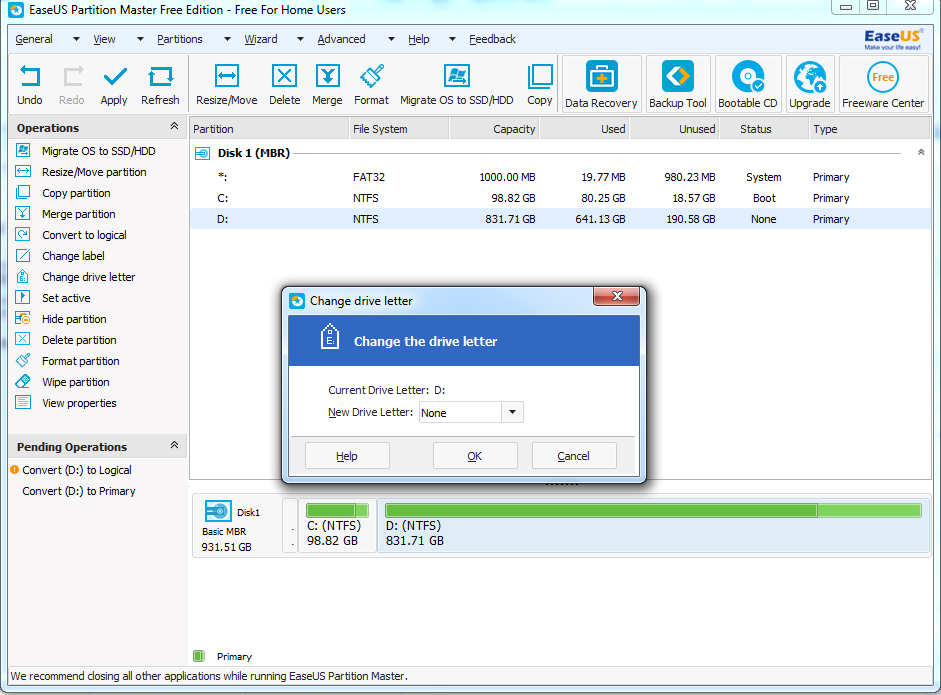The image size is (941, 695).
Task: Select the C: NTFS partition row
Action: tap(560, 198)
